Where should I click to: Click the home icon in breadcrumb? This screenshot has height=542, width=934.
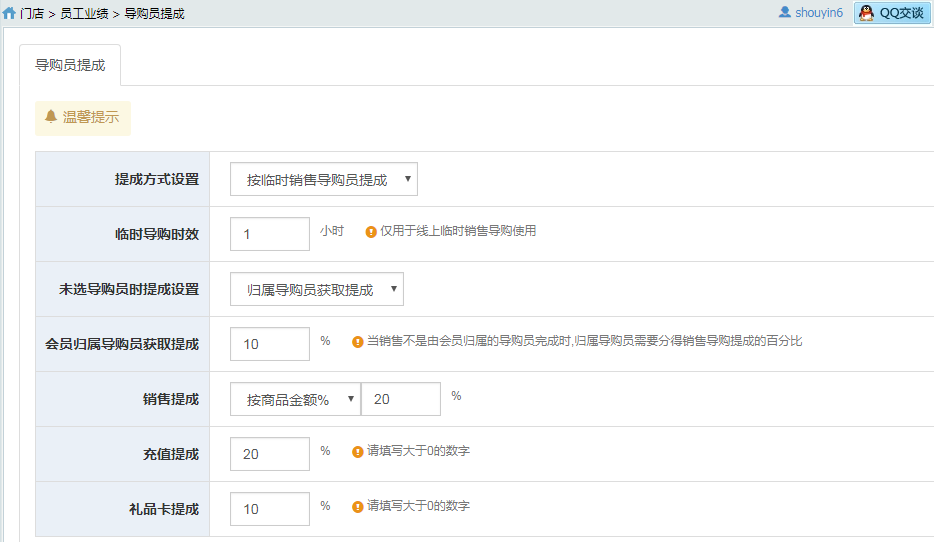[9, 13]
